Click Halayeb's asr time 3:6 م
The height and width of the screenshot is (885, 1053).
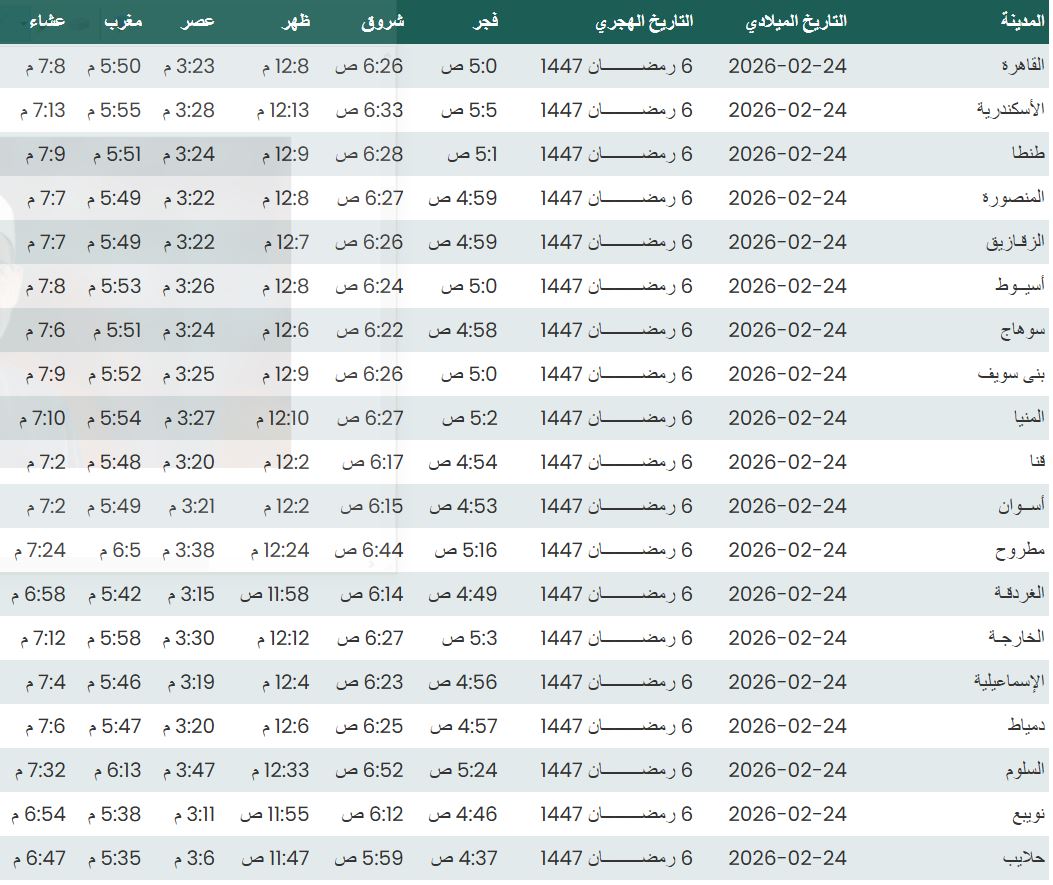[x=194, y=857]
